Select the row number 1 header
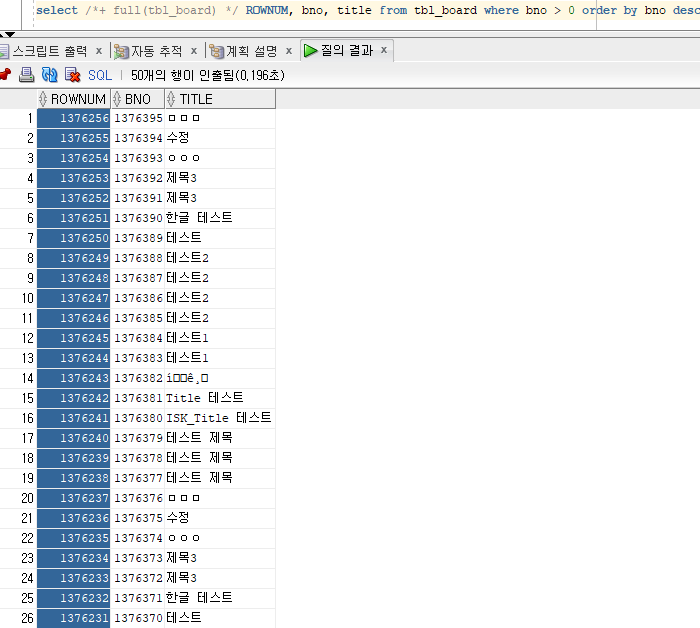This screenshot has height=628, width=700. coord(18,118)
